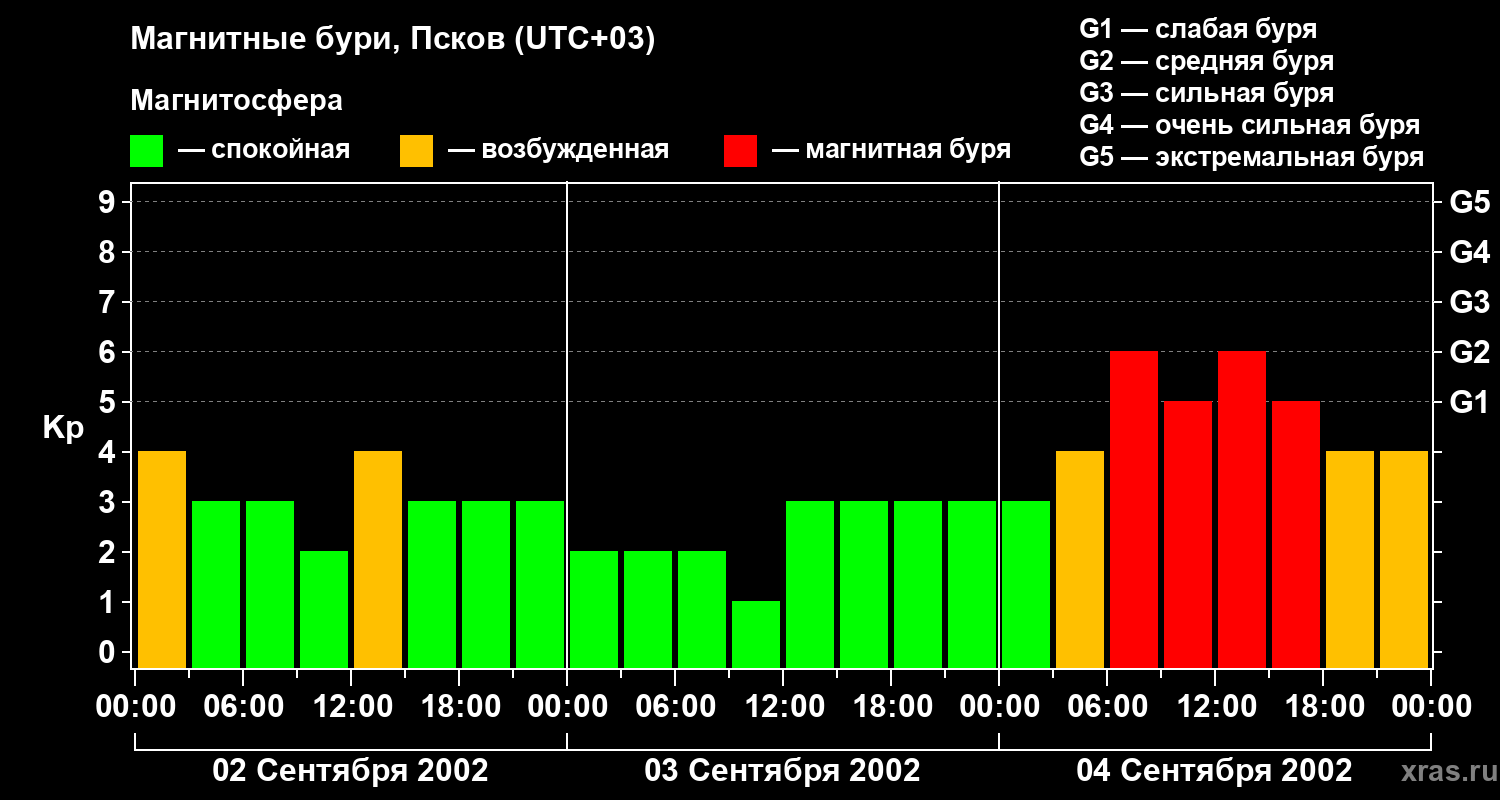Select the red Kp 5 bar ending at 18:00, 04 Сентября
The width and height of the screenshot is (1500, 800).
1296,534
